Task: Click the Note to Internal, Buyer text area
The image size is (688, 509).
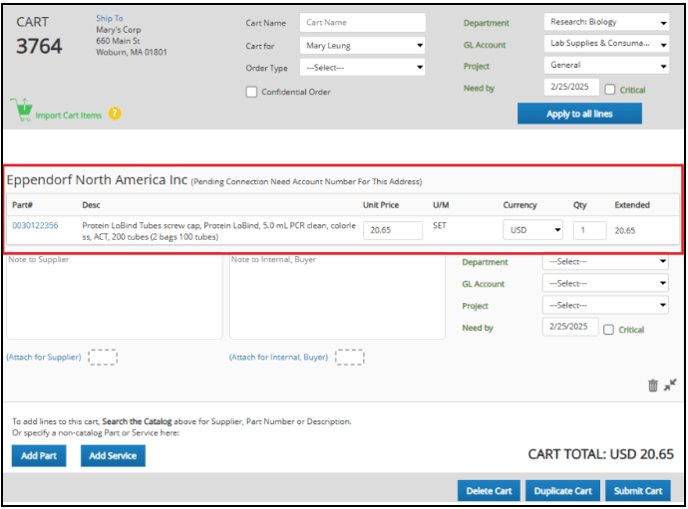Action: 337,297
